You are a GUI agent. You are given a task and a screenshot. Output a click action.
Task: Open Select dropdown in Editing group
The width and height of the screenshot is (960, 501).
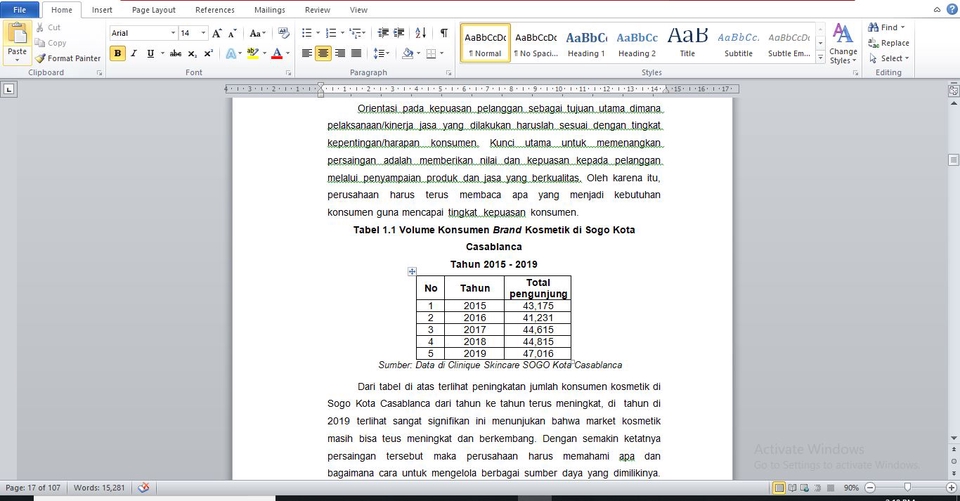tap(888, 58)
